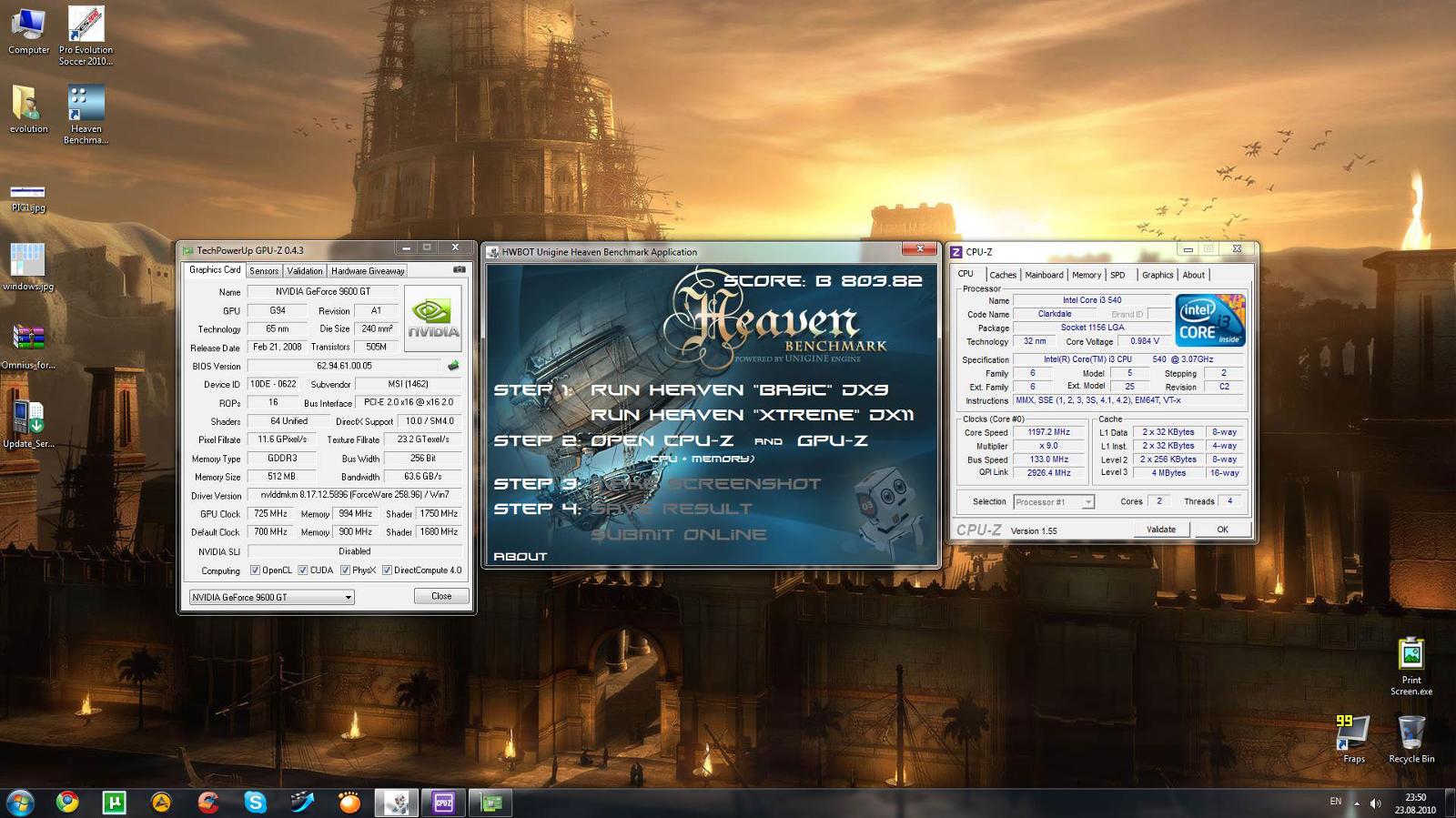
Task: Click the BIOS save icon in GPU-Z
Action: [x=453, y=366]
